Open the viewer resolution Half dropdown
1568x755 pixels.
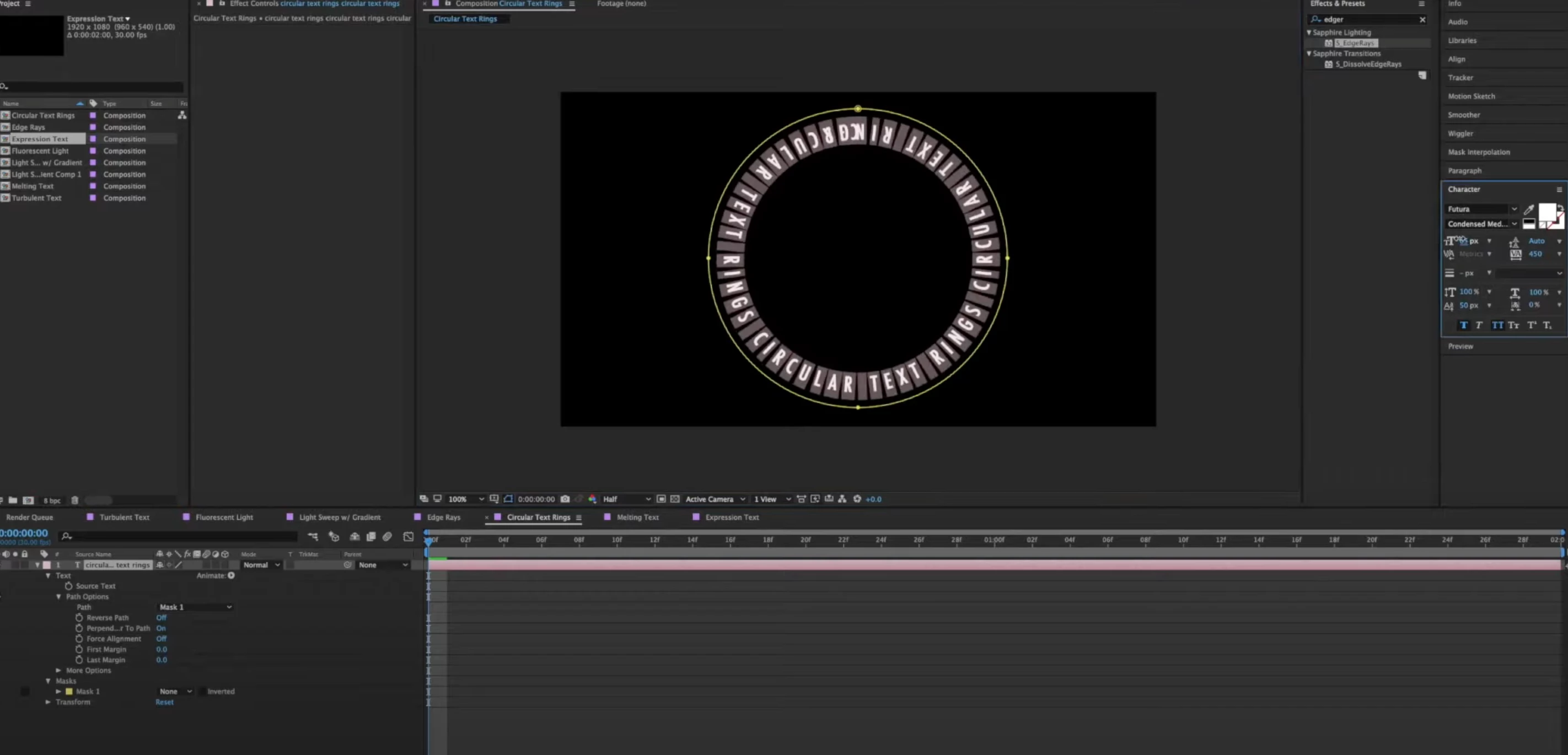[x=626, y=499]
